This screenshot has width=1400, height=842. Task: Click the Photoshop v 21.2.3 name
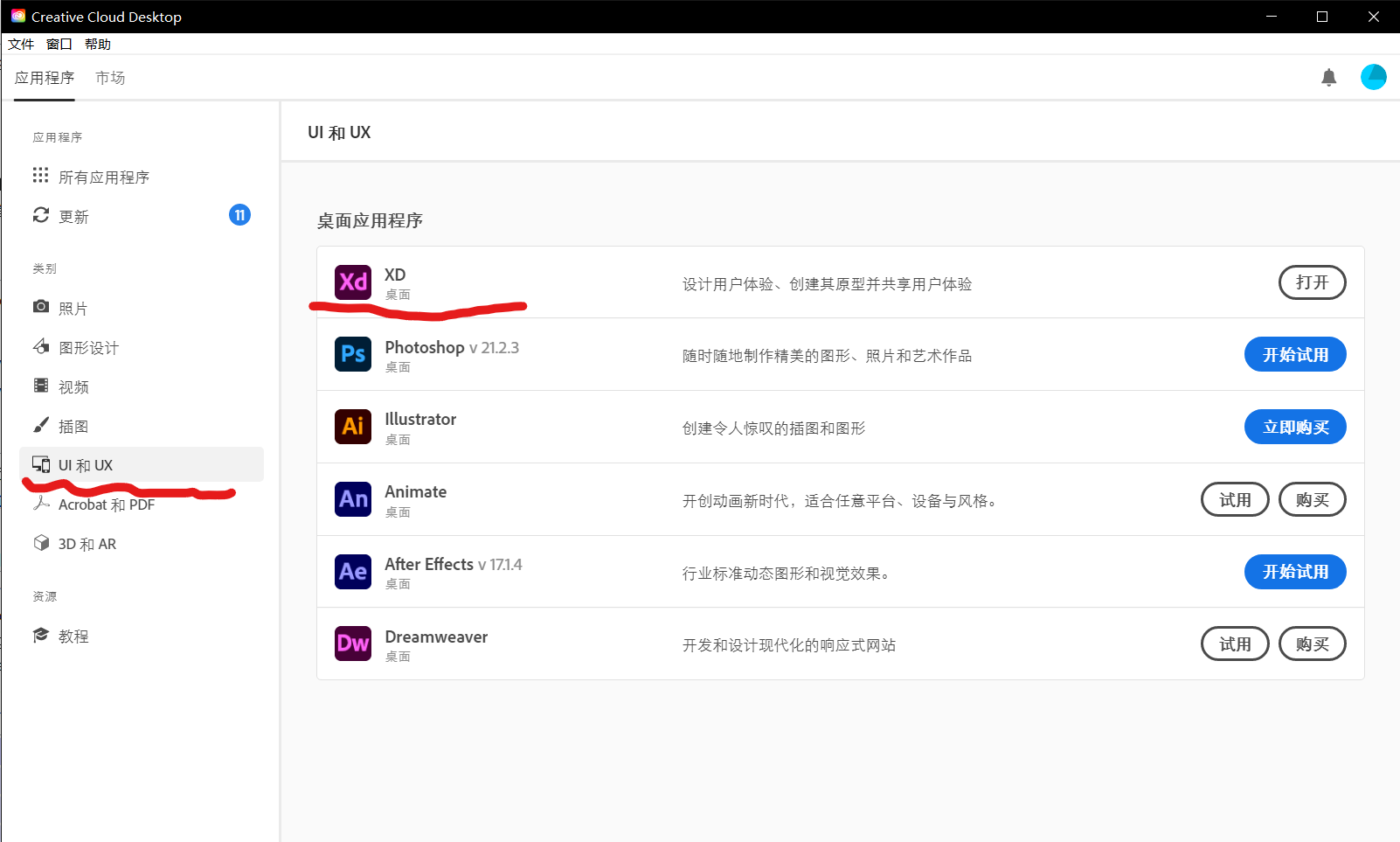point(452,347)
